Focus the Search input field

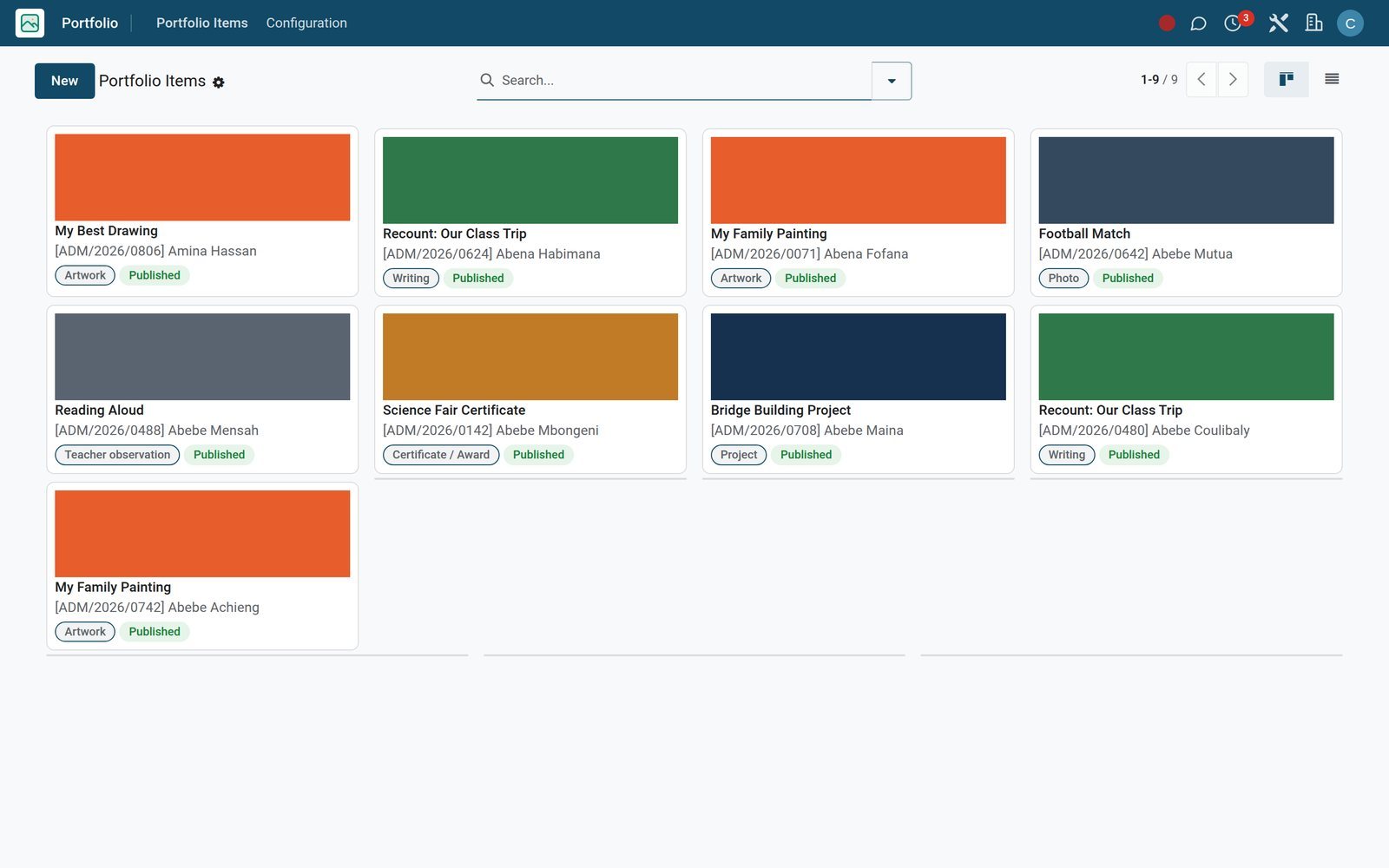(684, 81)
